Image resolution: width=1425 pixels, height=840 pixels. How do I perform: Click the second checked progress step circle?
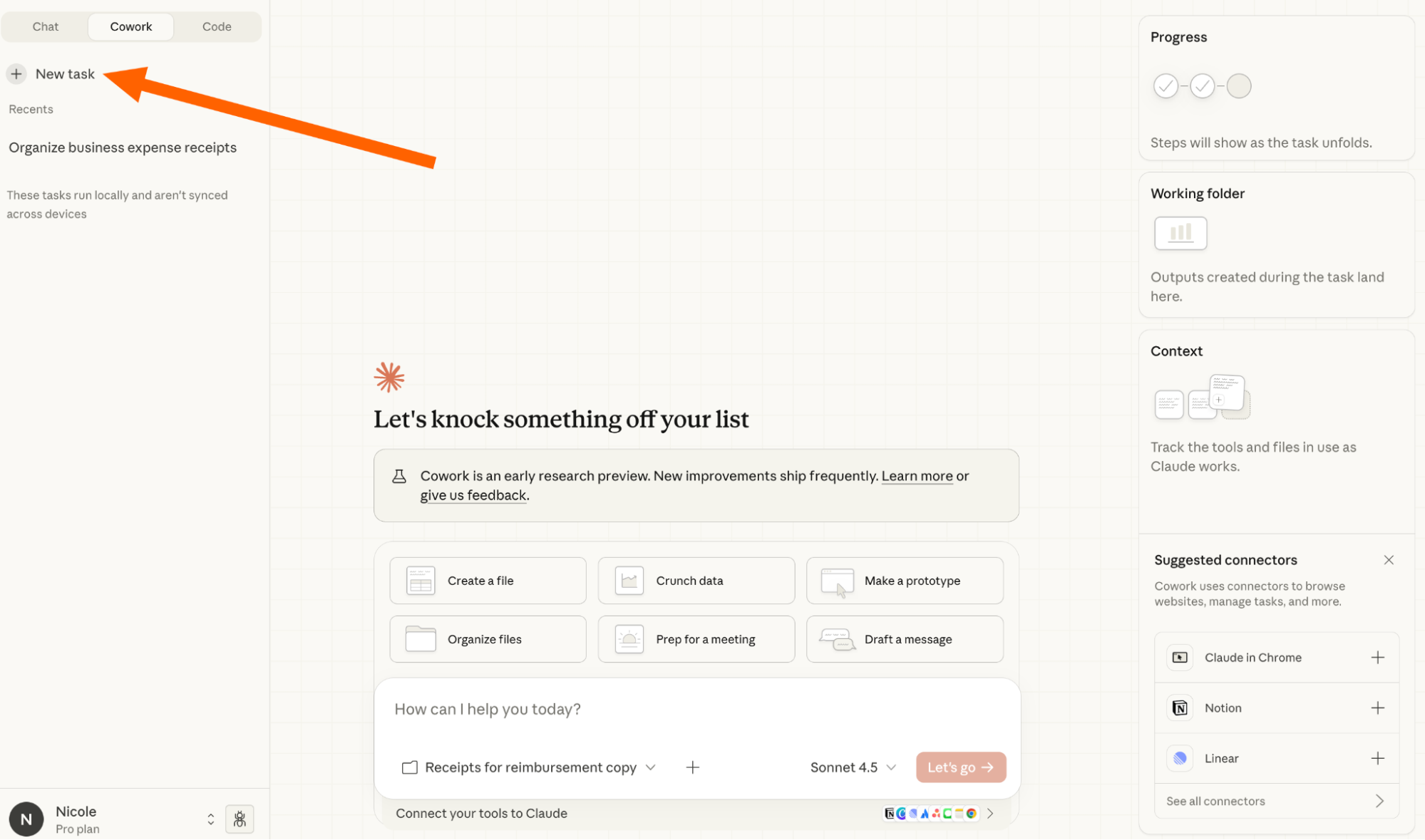pos(1202,86)
